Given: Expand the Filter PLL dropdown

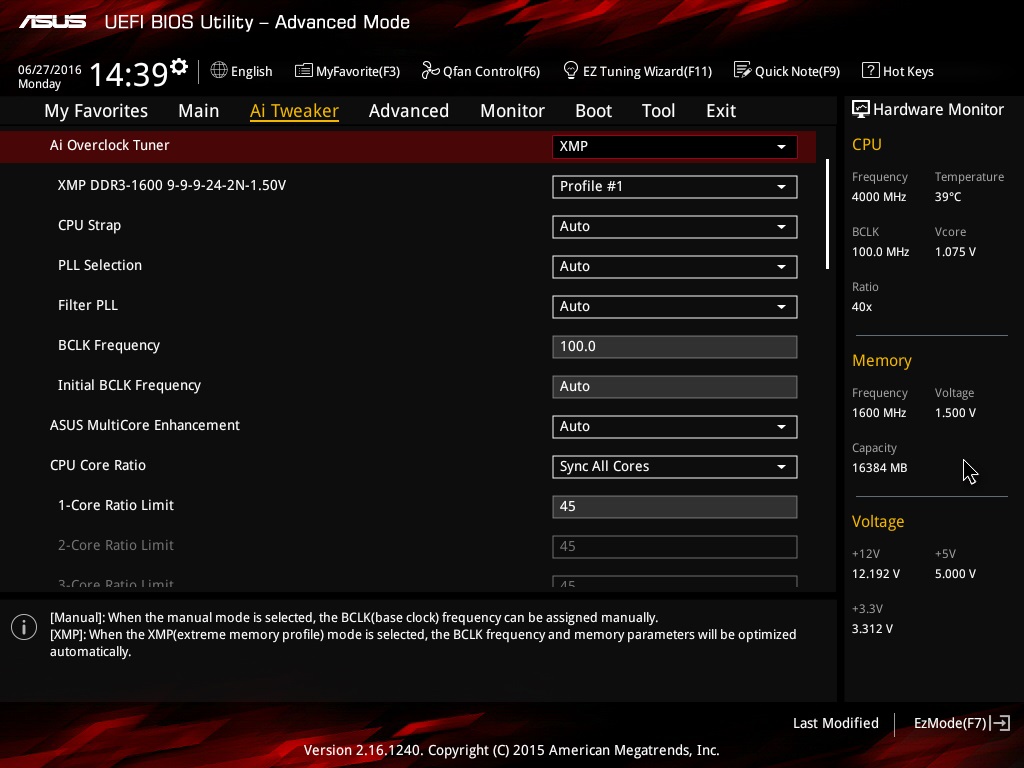Looking at the screenshot, I should coord(675,306).
